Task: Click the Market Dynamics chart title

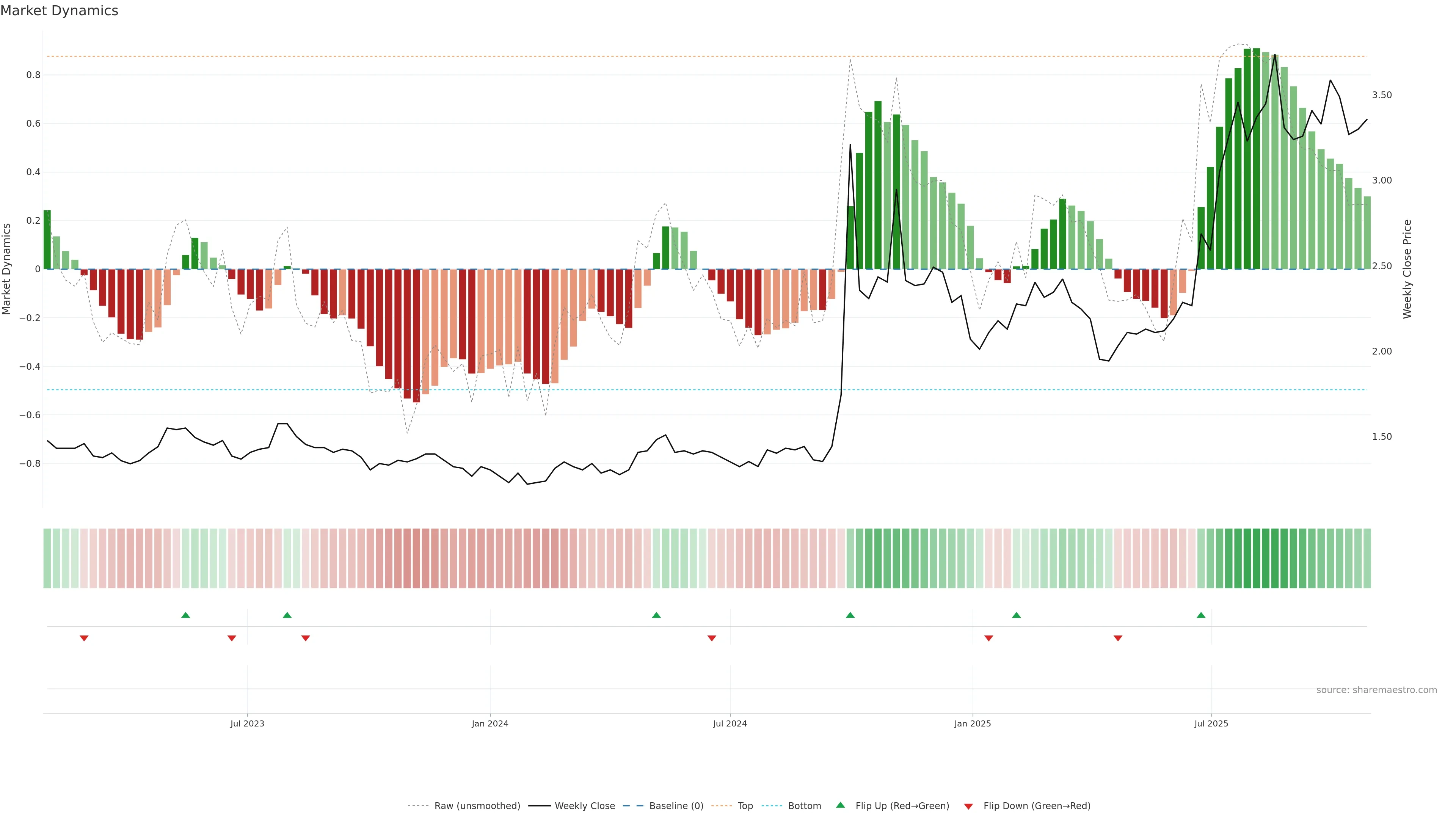Action: 60,11
